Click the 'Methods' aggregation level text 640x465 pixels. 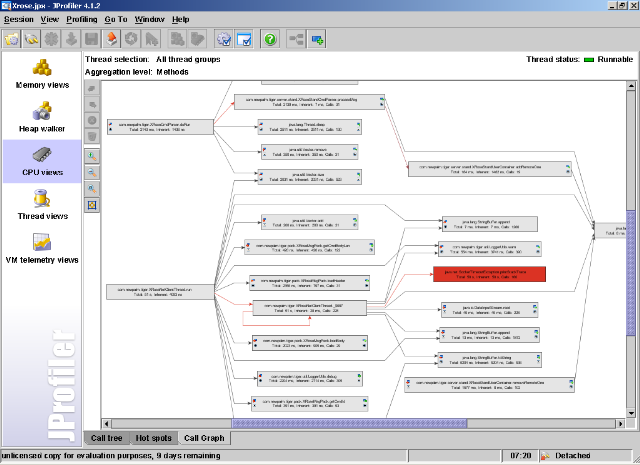pos(173,72)
